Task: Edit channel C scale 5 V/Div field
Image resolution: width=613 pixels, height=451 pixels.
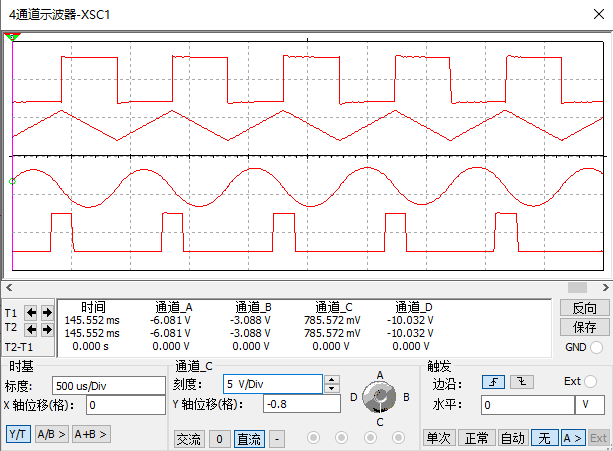Action: coord(273,384)
